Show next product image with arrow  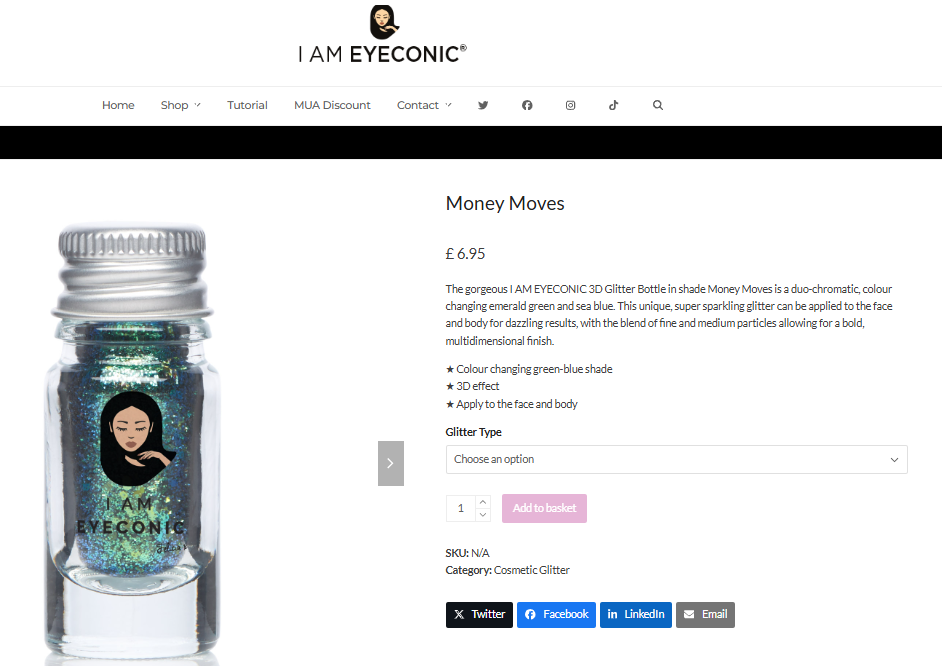pyautogui.click(x=390, y=463)
